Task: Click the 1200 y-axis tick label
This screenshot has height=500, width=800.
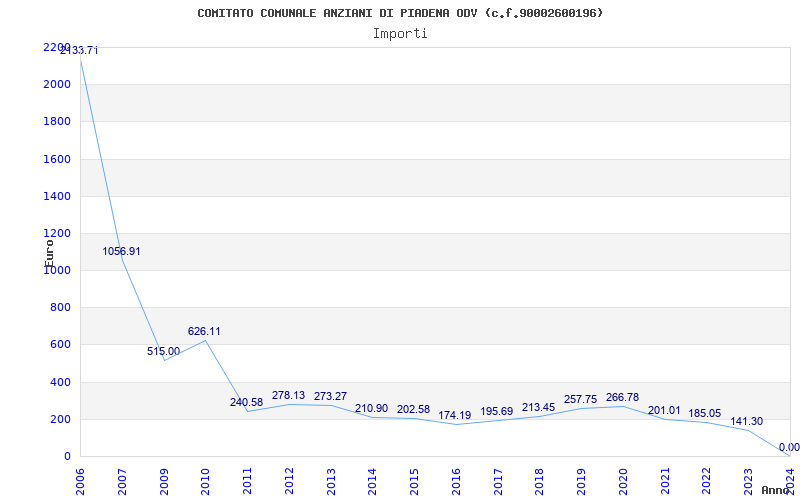Action: click(x=57, y=233)
